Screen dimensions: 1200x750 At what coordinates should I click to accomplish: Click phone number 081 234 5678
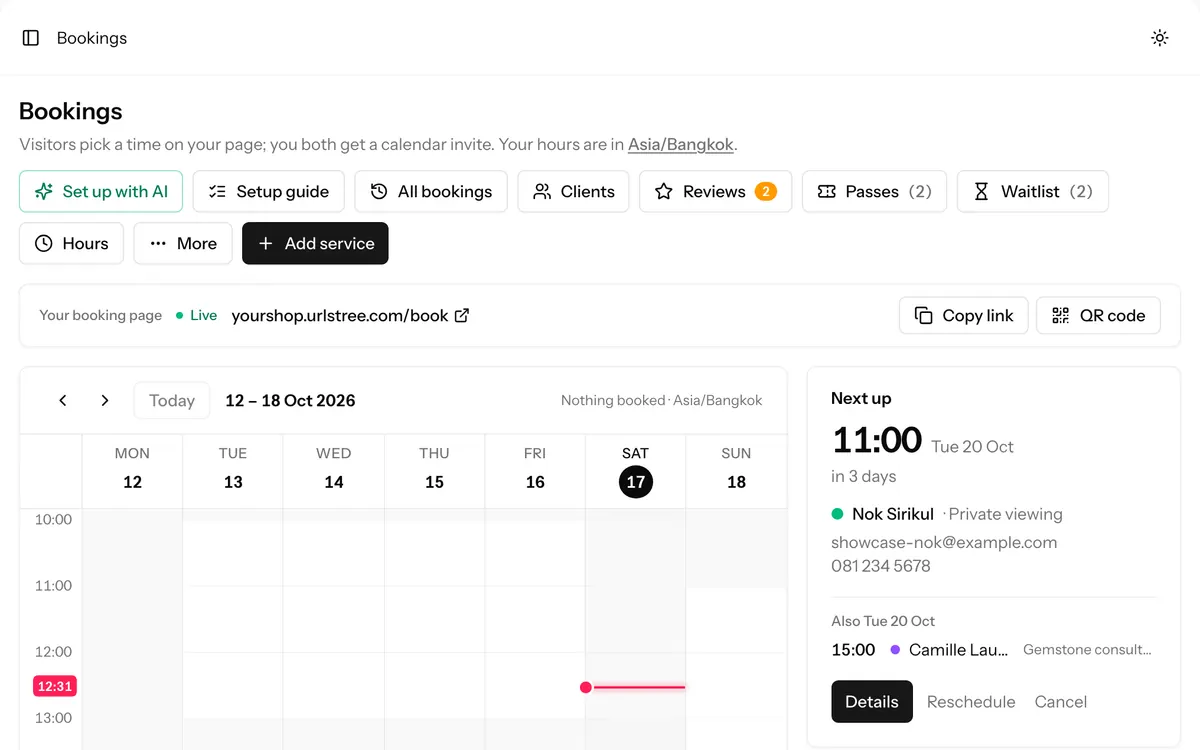(x=881, y=566)
